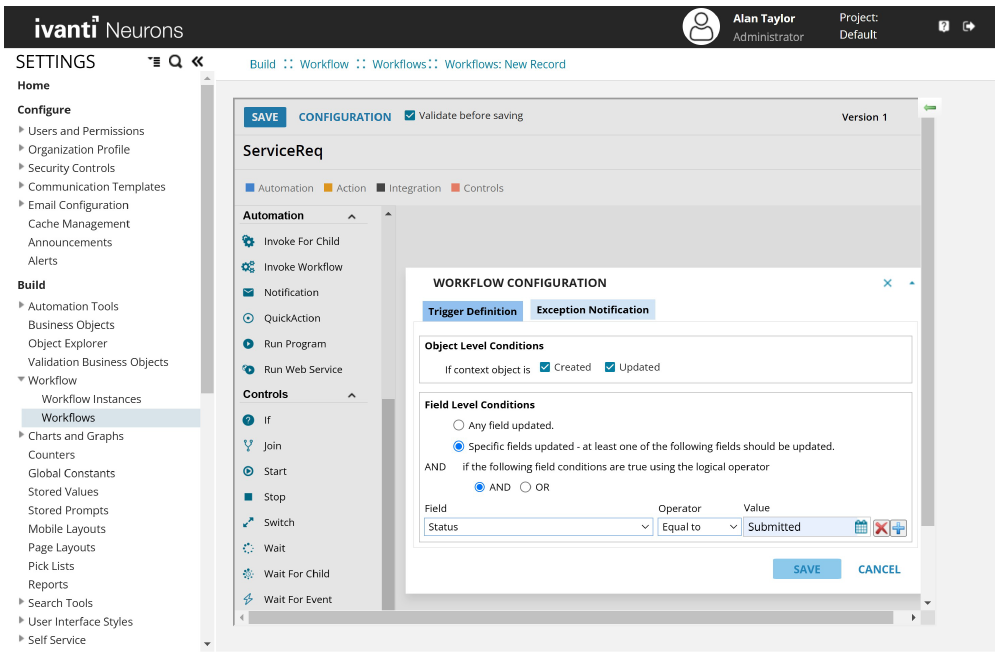Open Workflows item in sidebar
Viewport: 1003px width, 652px height.
(68, 418)
